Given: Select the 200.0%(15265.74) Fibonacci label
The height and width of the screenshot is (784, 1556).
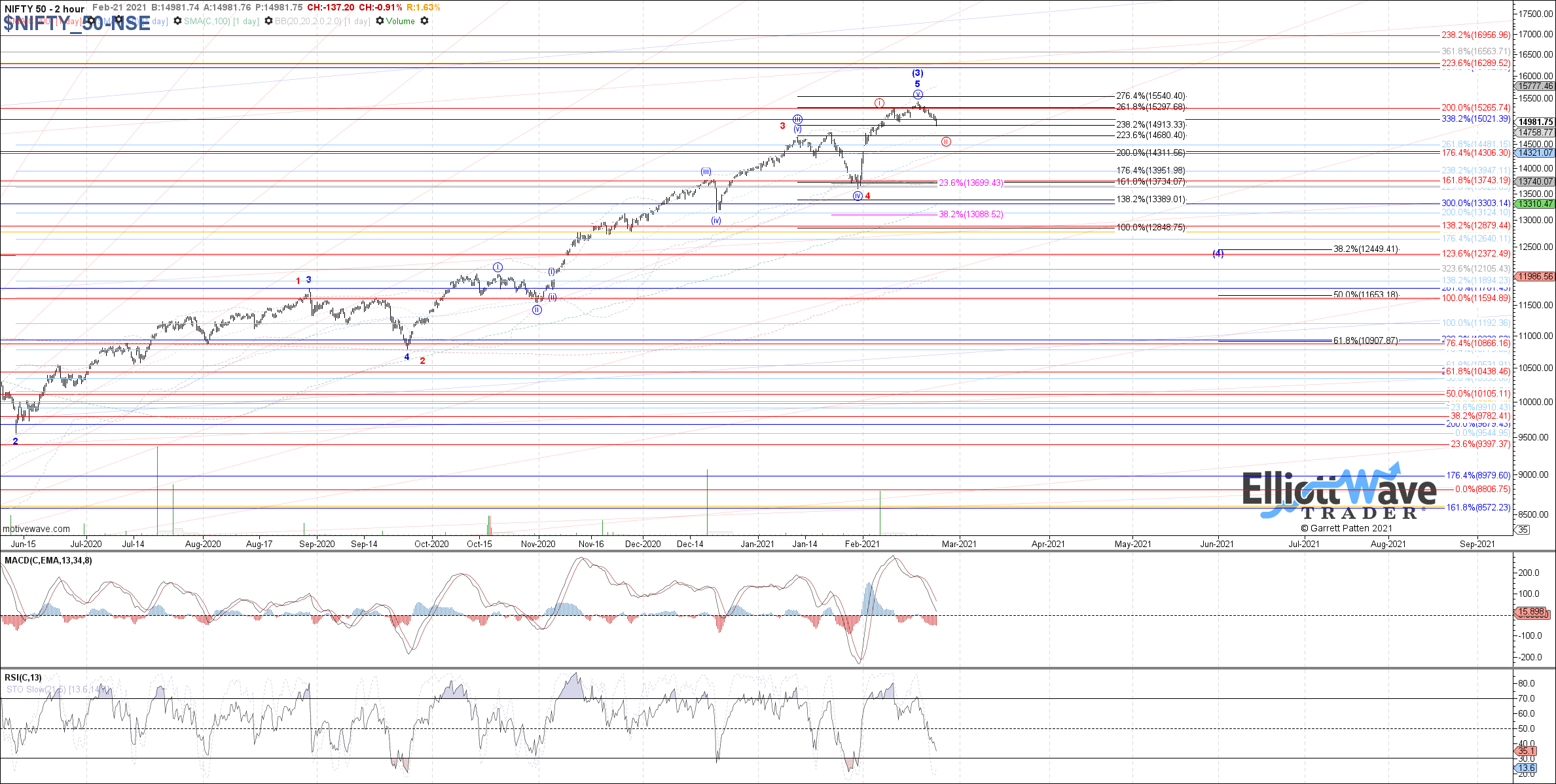Looking at the screenshot, I should point(1476,108).
